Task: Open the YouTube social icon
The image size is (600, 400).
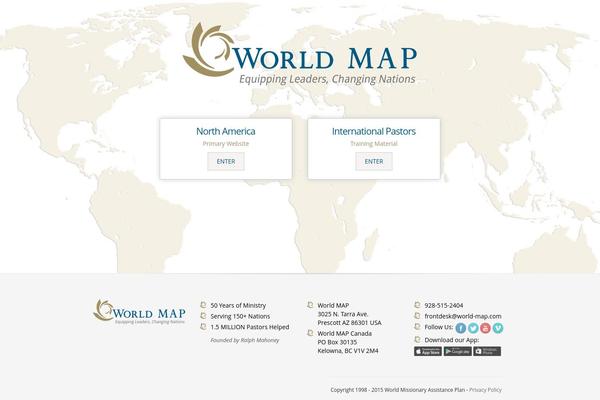Action: click(485, 328)
